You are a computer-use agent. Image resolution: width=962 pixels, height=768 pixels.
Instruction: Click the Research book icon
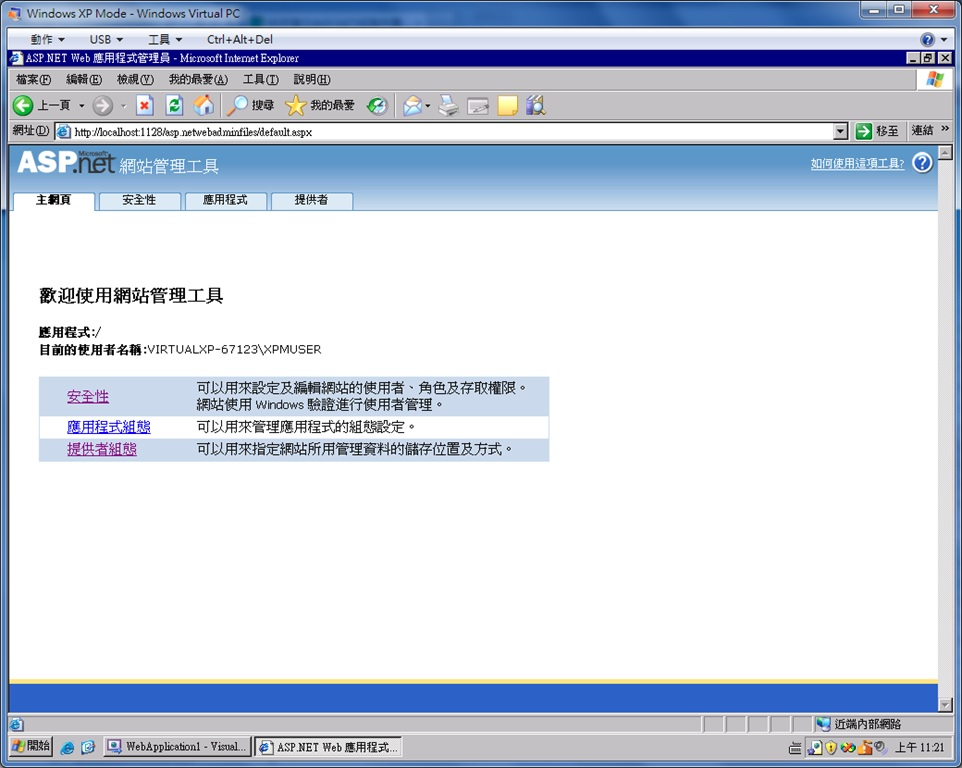(536, 106)
